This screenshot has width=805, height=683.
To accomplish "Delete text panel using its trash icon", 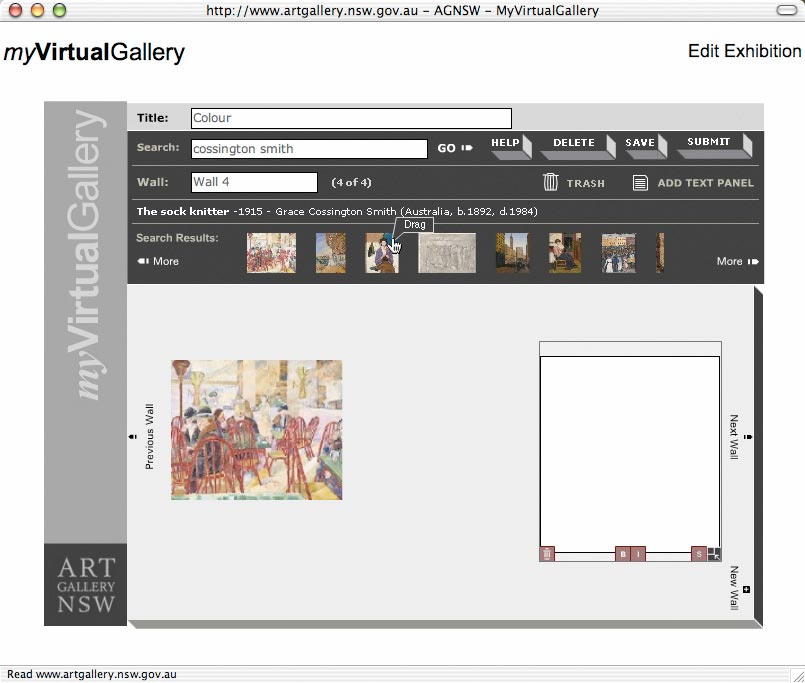I will coord(547,554).
